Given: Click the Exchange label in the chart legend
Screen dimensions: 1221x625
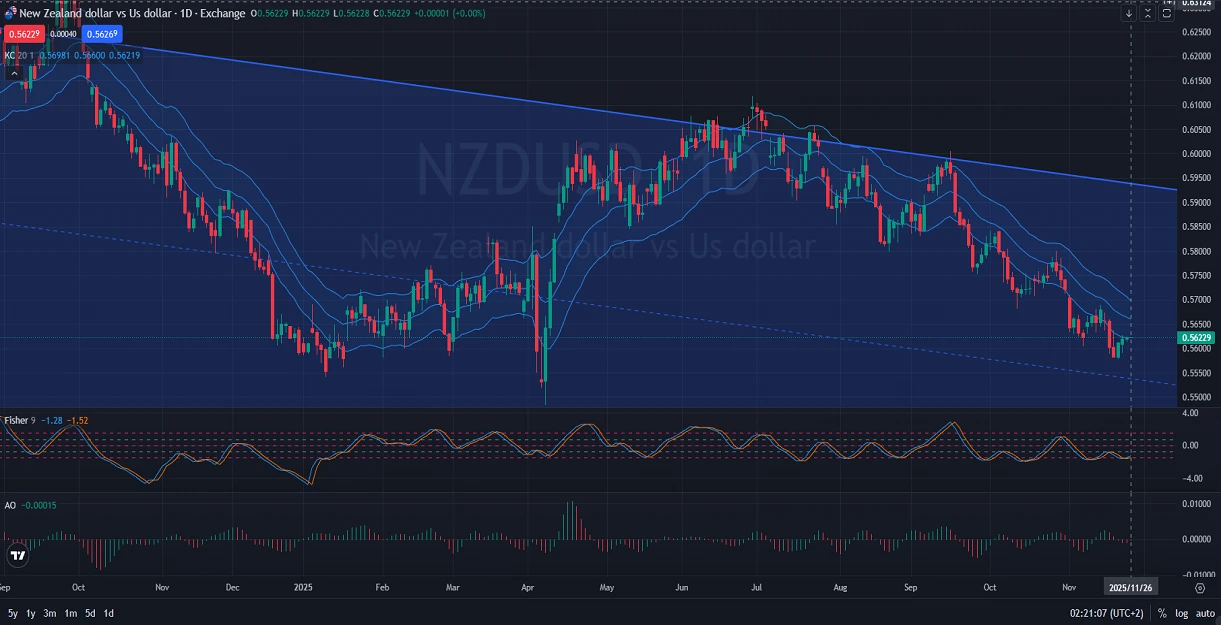Looking at the screenshot, I should point(221,13).
